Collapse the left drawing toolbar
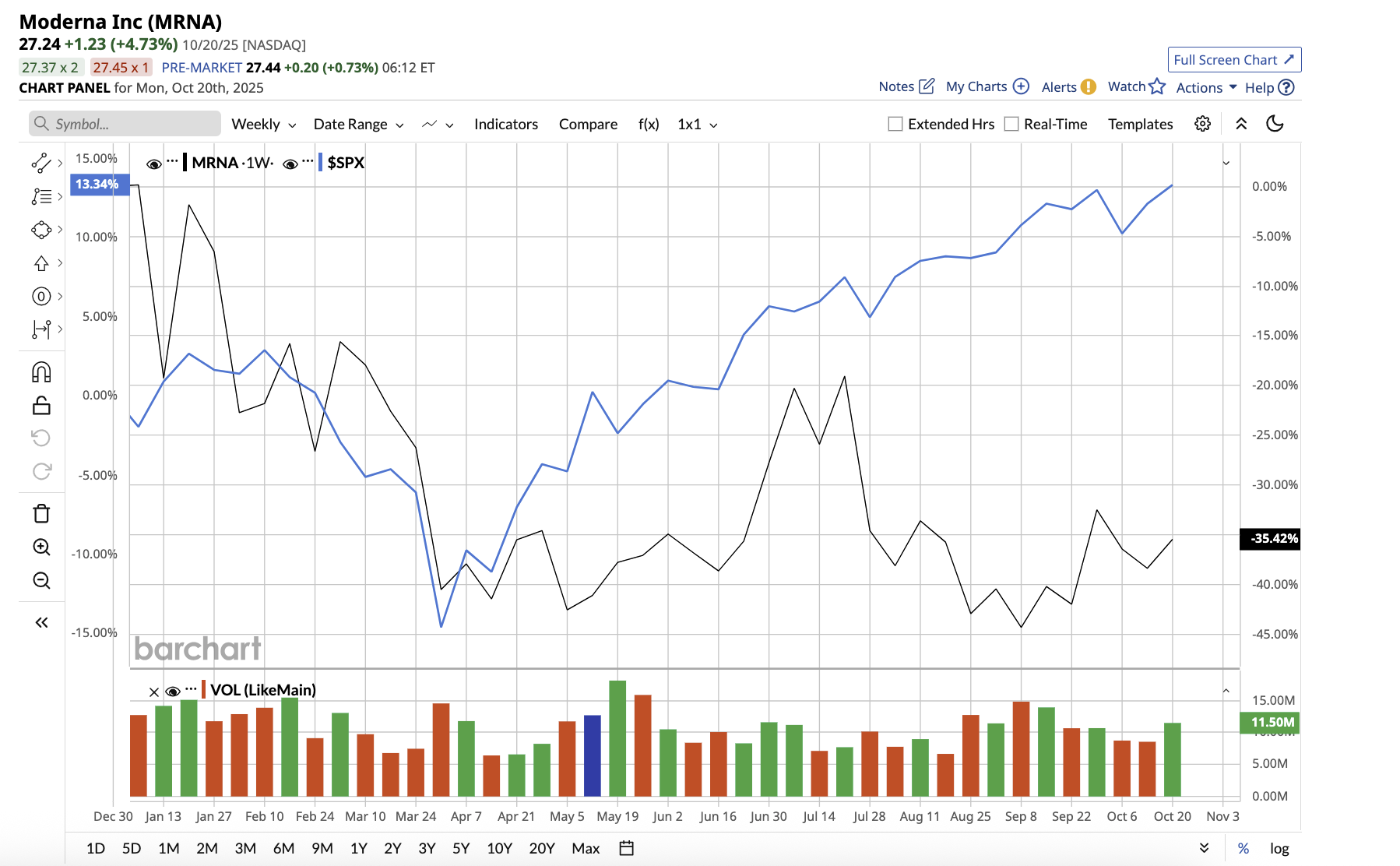 [x=41, y=622]
